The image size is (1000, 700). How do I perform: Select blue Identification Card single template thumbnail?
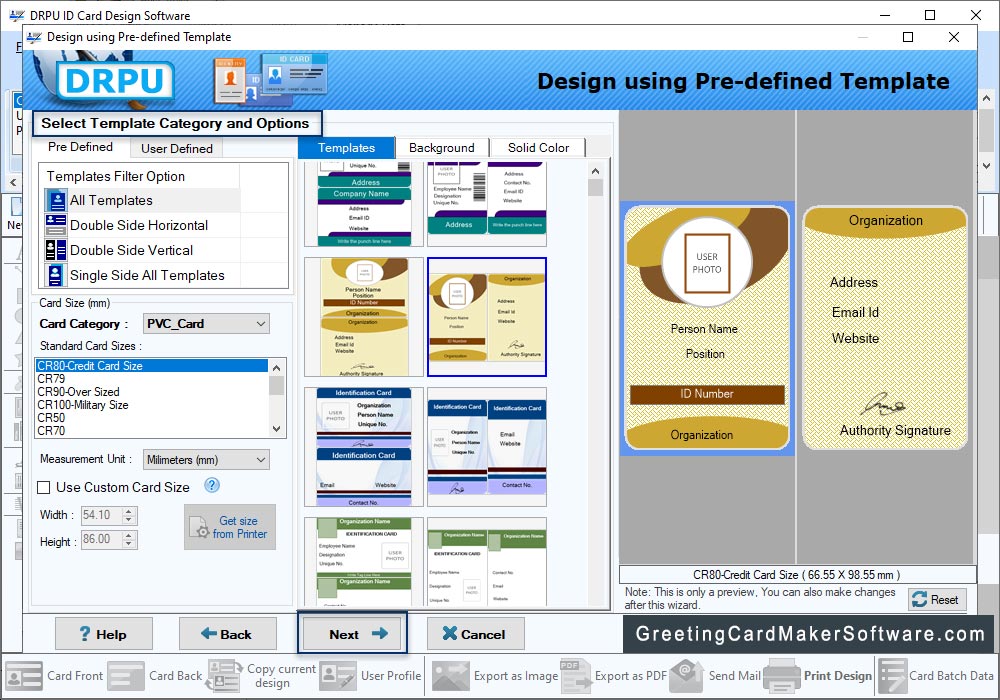pos(364,447)
